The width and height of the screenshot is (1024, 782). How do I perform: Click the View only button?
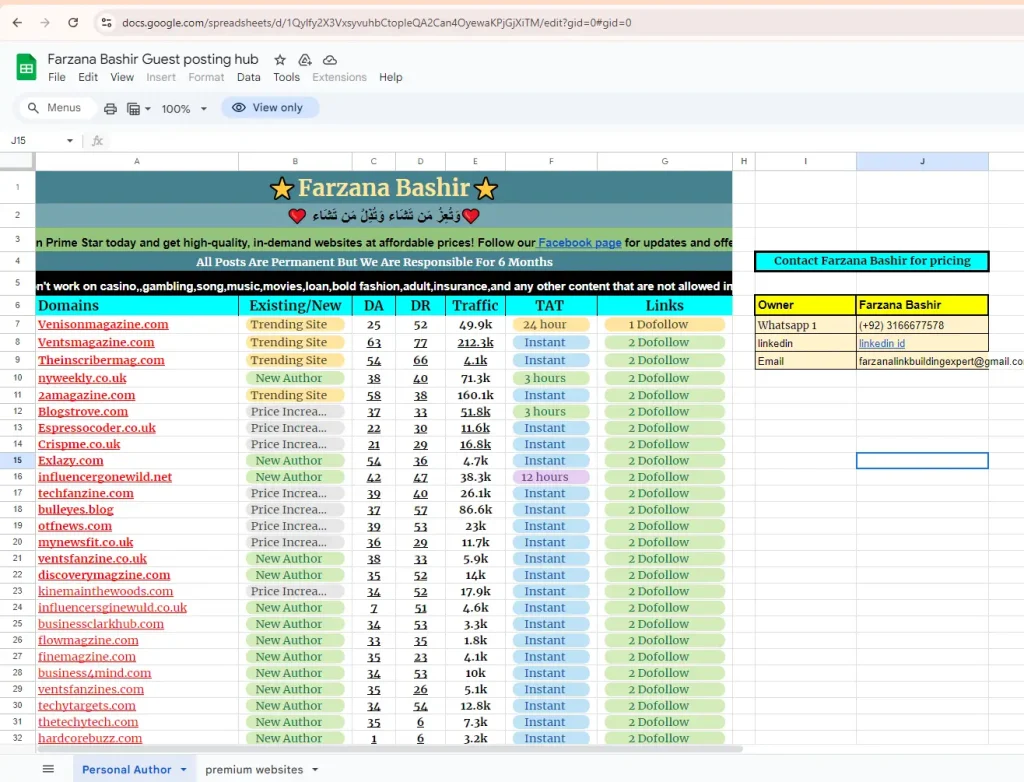270,108
